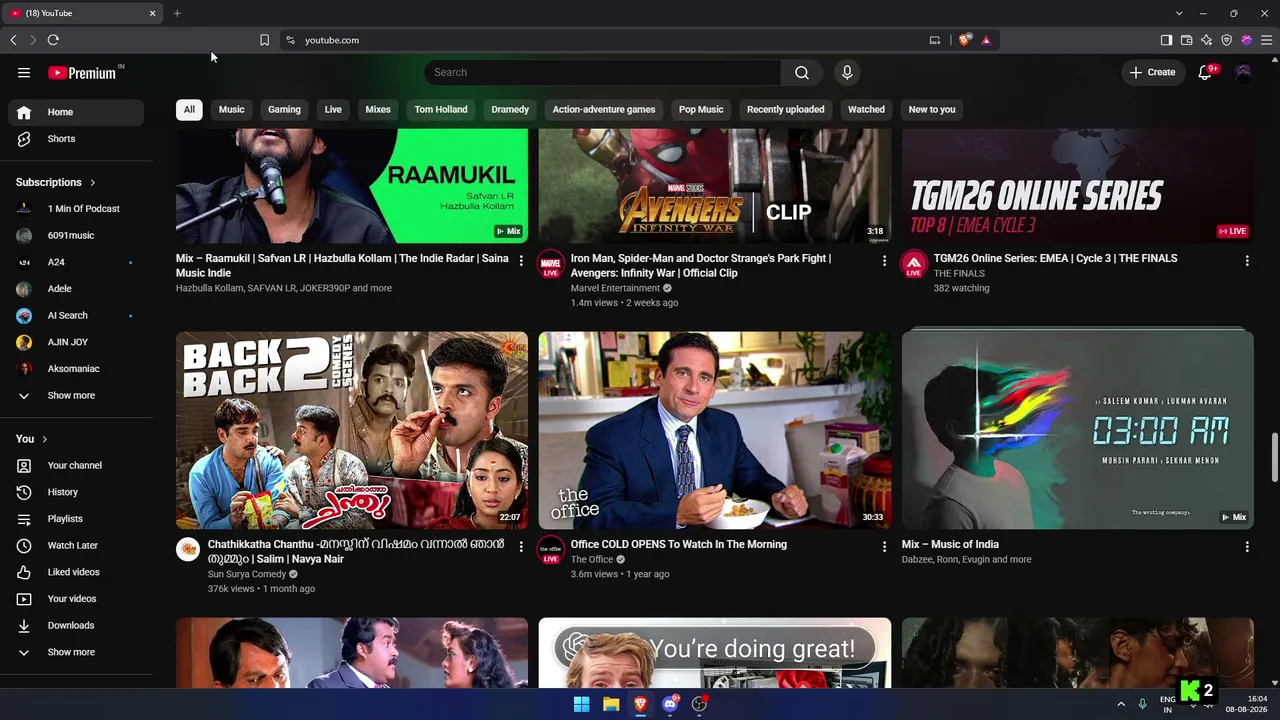Open the Windows Start menu
1280x720 pixels.
[581, 704]
